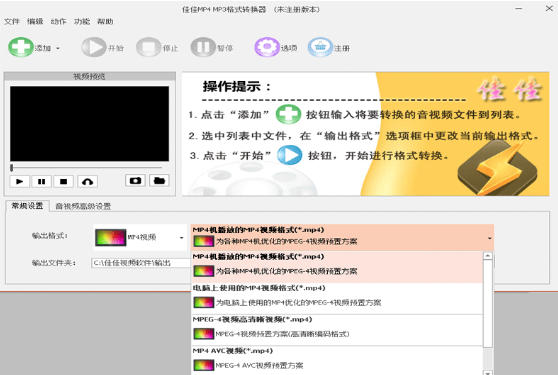Screen dimensions: 558x375
Task: Click the green Add (添加) plus icon
Action: pos(21,47)
